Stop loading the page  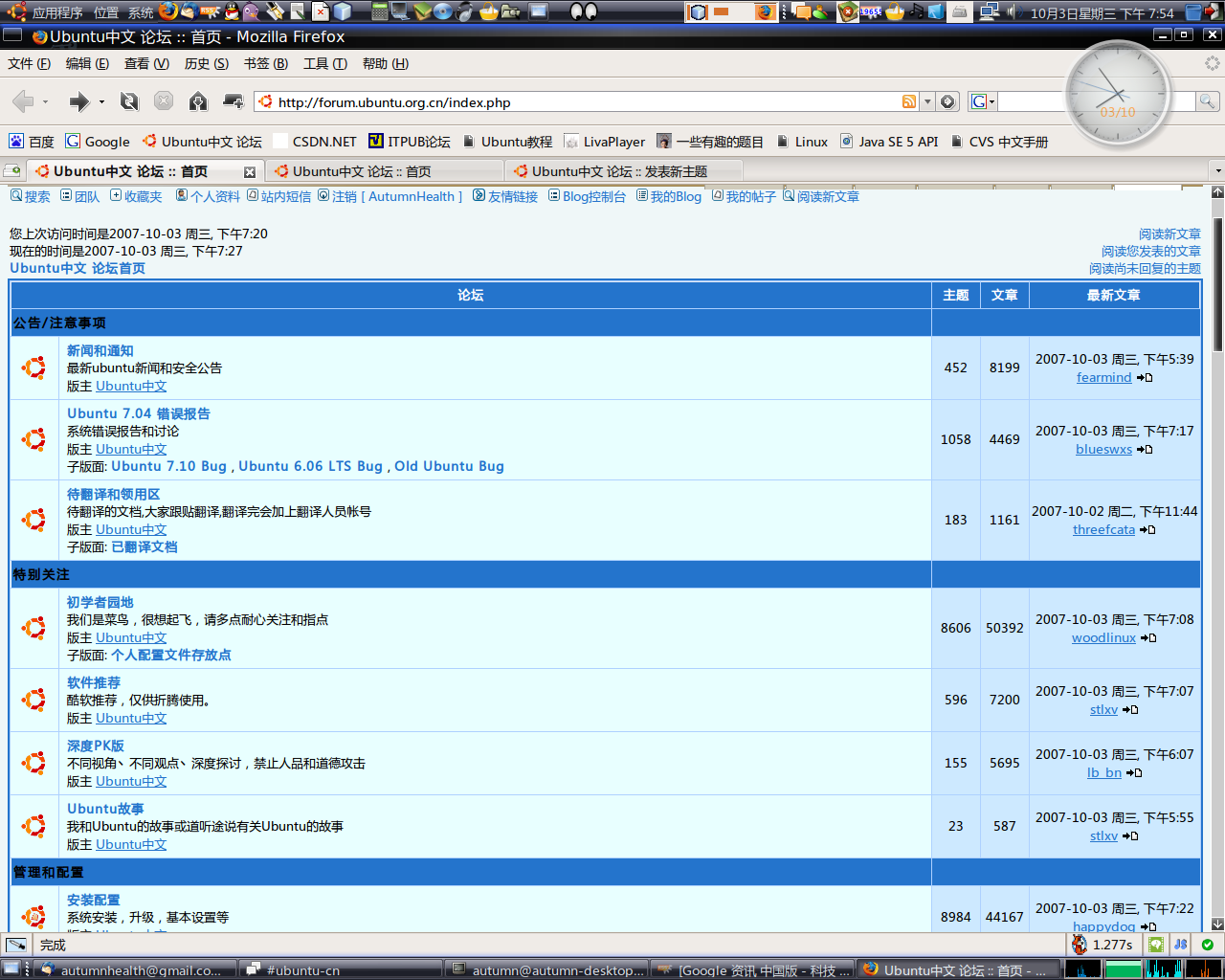[164, 101]
